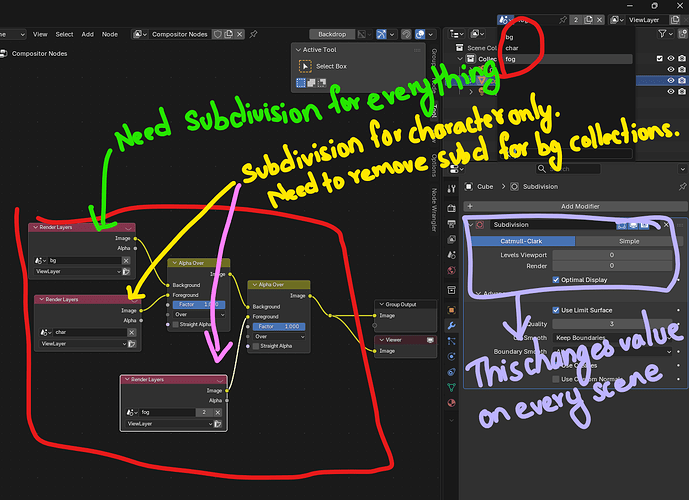The image size is (689, 500).
Task: Toggle viewport visibility of highlighted outliner row
Action: click(x=671, y=80)
